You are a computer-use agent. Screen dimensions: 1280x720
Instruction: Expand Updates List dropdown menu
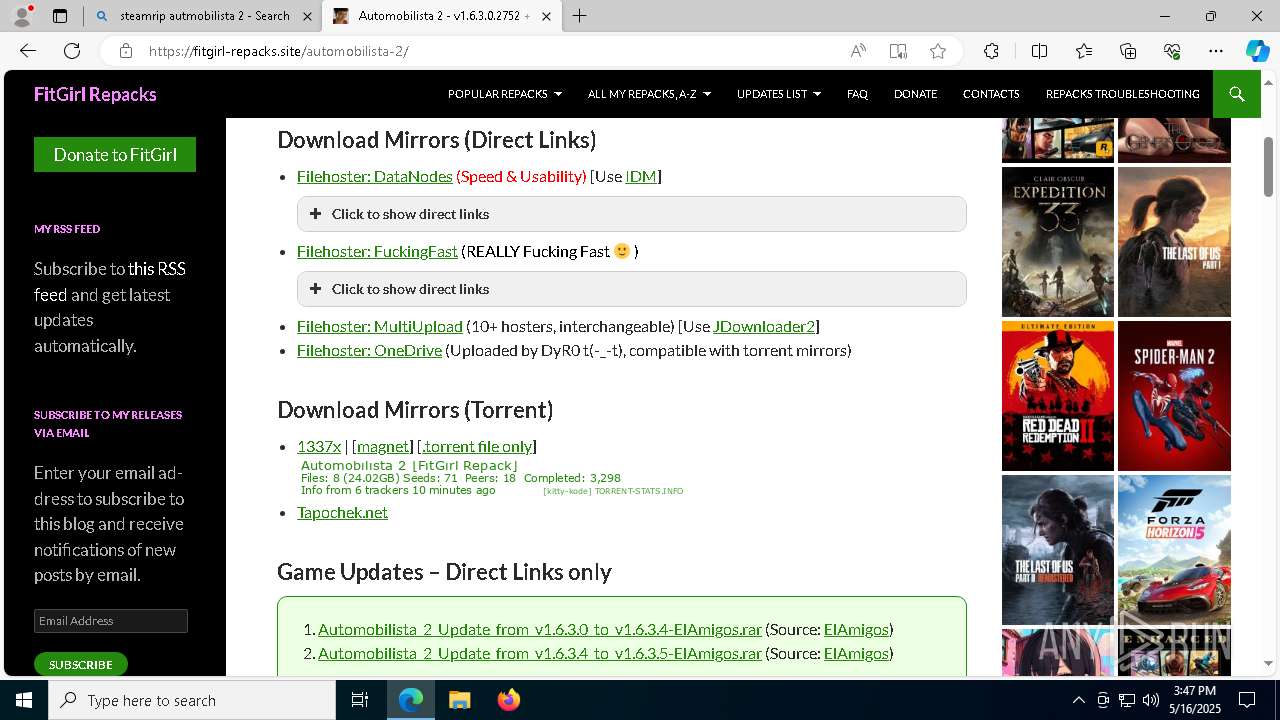(x=779, y=94)
